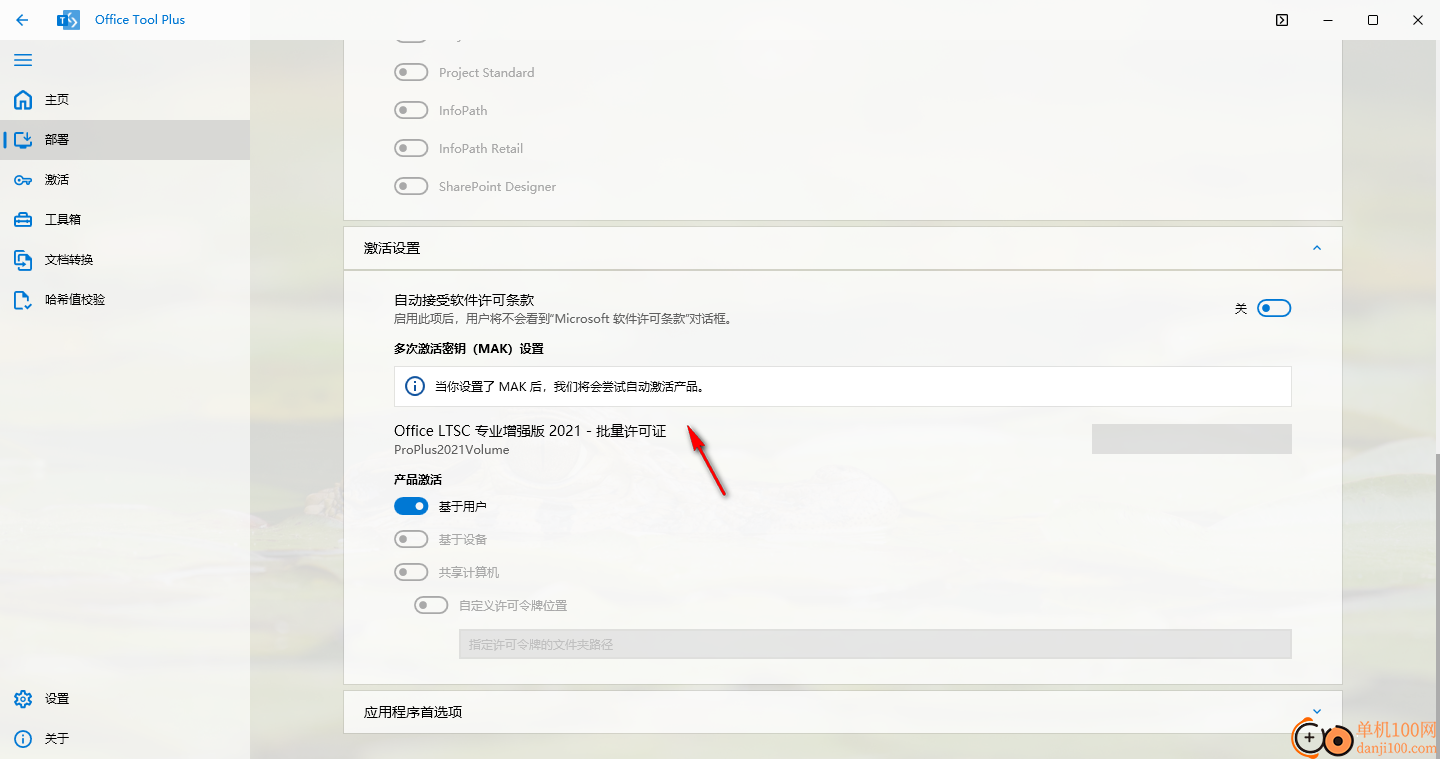Image resolution: width=1440 pixels, height=759 pixels.
Task: Click the 激活设置 section header
Action: click(x=843, y=248)
